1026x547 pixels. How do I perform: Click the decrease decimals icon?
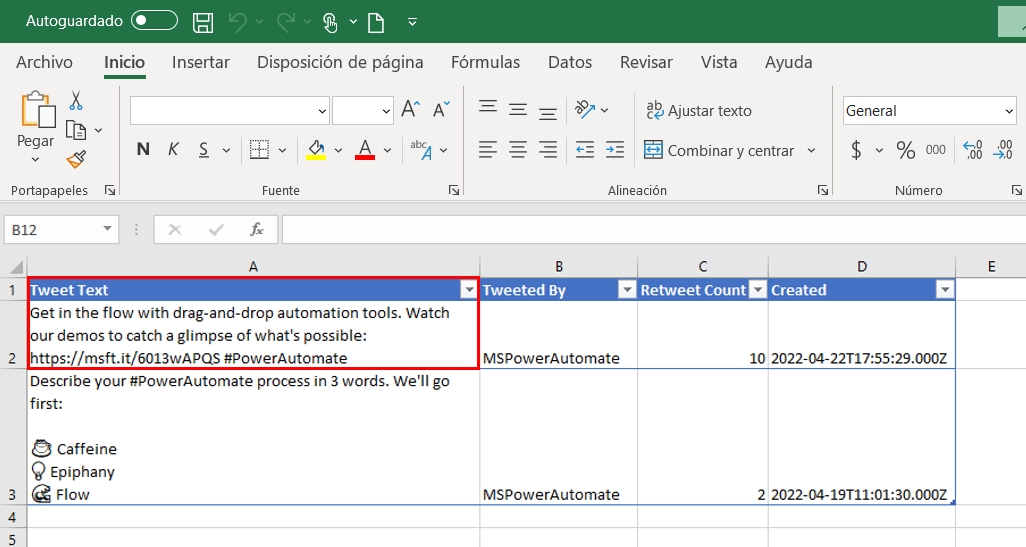click(1003, 150)
